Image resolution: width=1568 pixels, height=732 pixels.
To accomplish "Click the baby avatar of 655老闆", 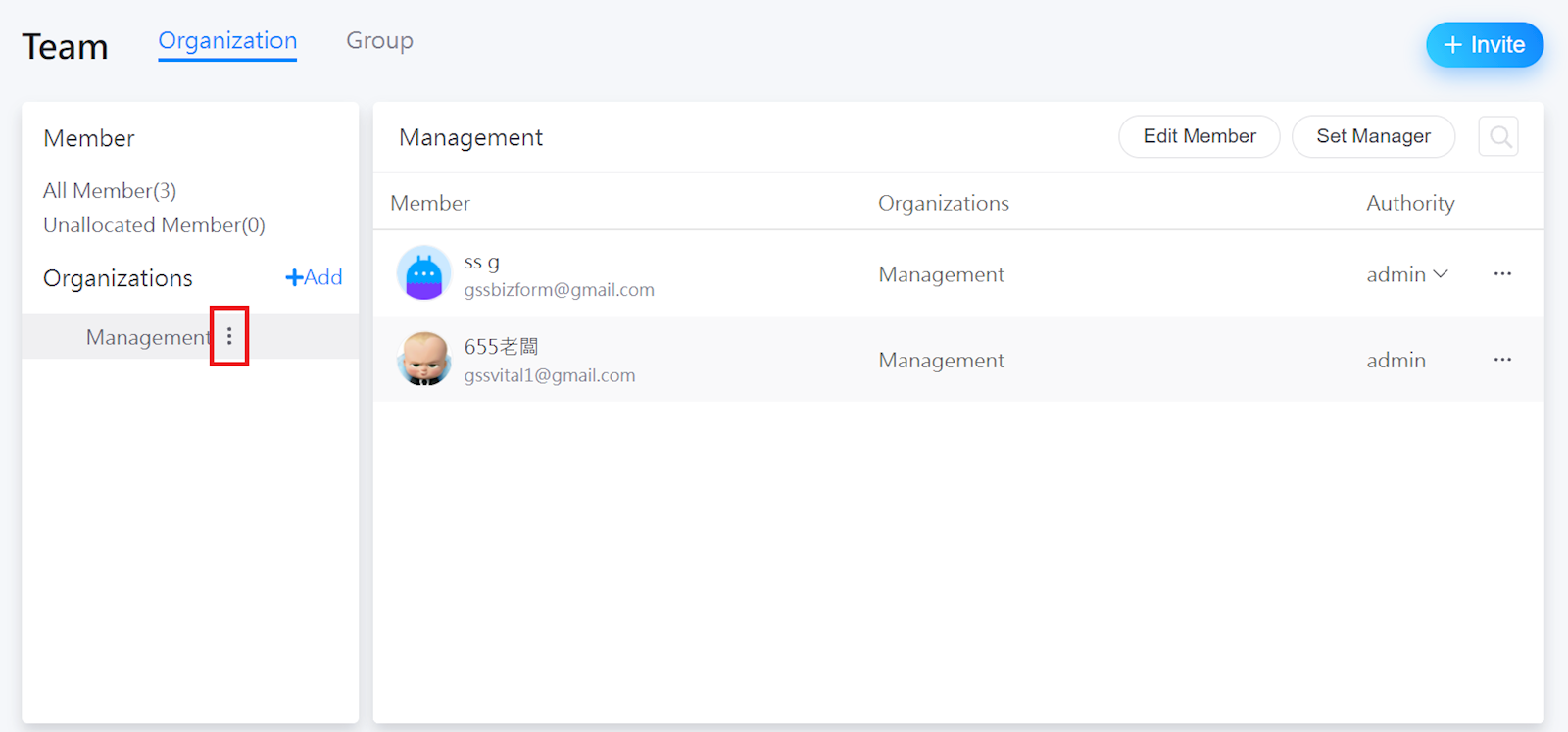I will pos(423,359).
